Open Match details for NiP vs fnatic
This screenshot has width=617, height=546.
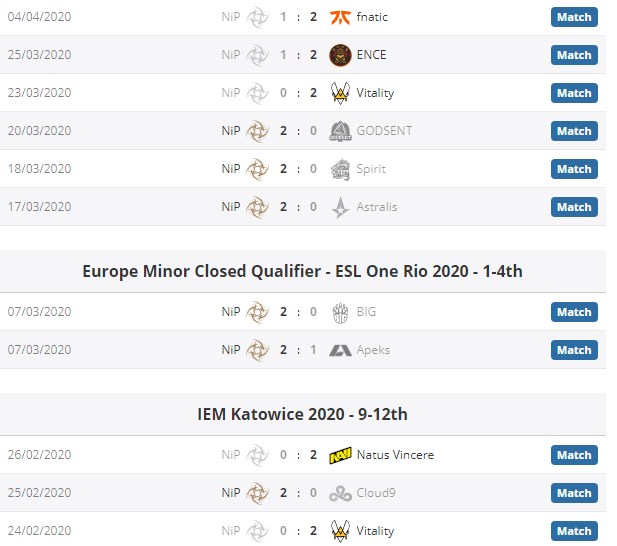pyautogui.click(x=574, y=17)
